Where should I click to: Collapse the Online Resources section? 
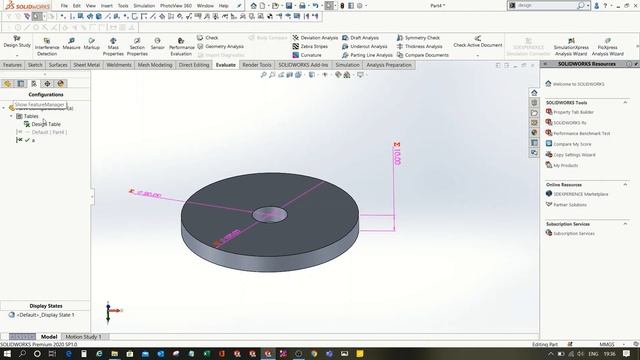coord(625,184)
